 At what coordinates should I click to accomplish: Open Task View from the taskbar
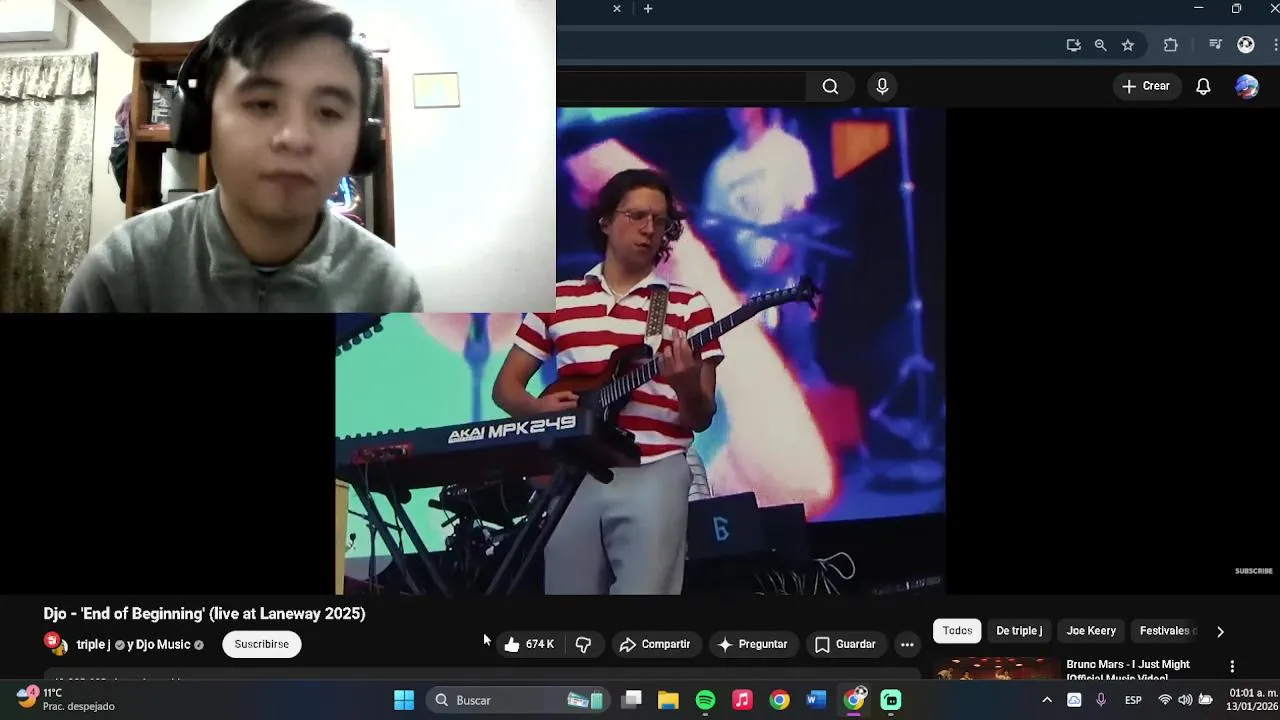click(631, 700)
